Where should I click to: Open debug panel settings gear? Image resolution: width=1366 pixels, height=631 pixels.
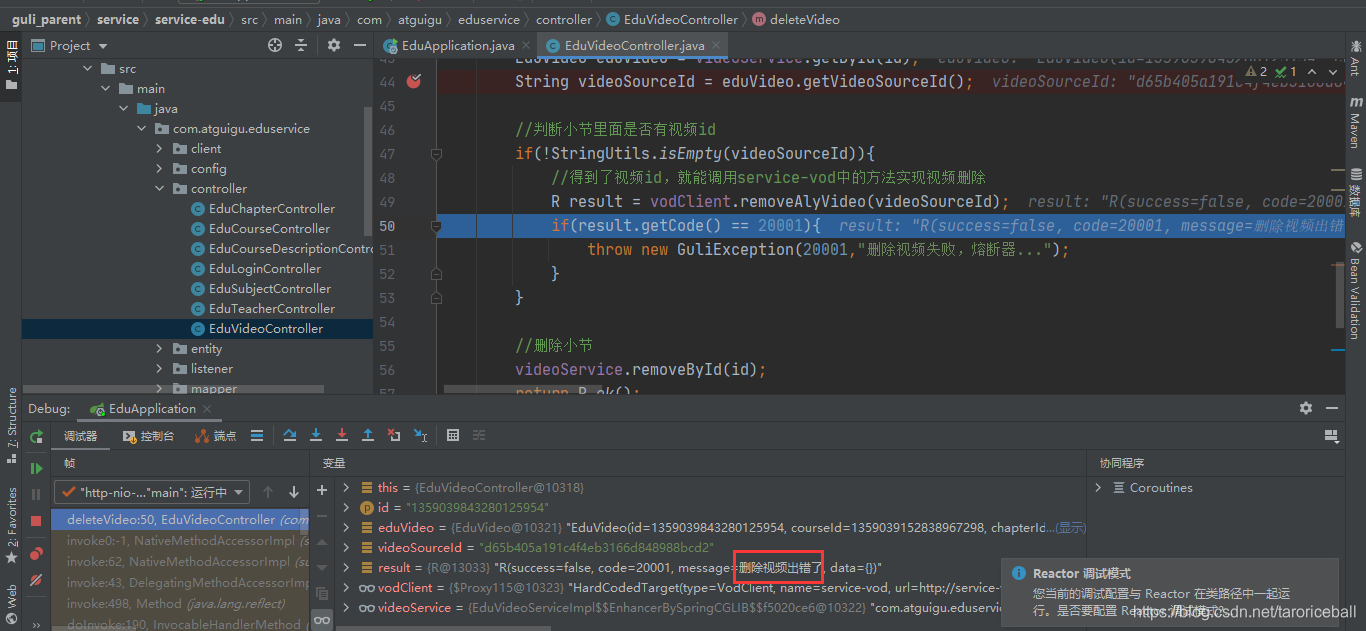click(x=1306, y=408)
